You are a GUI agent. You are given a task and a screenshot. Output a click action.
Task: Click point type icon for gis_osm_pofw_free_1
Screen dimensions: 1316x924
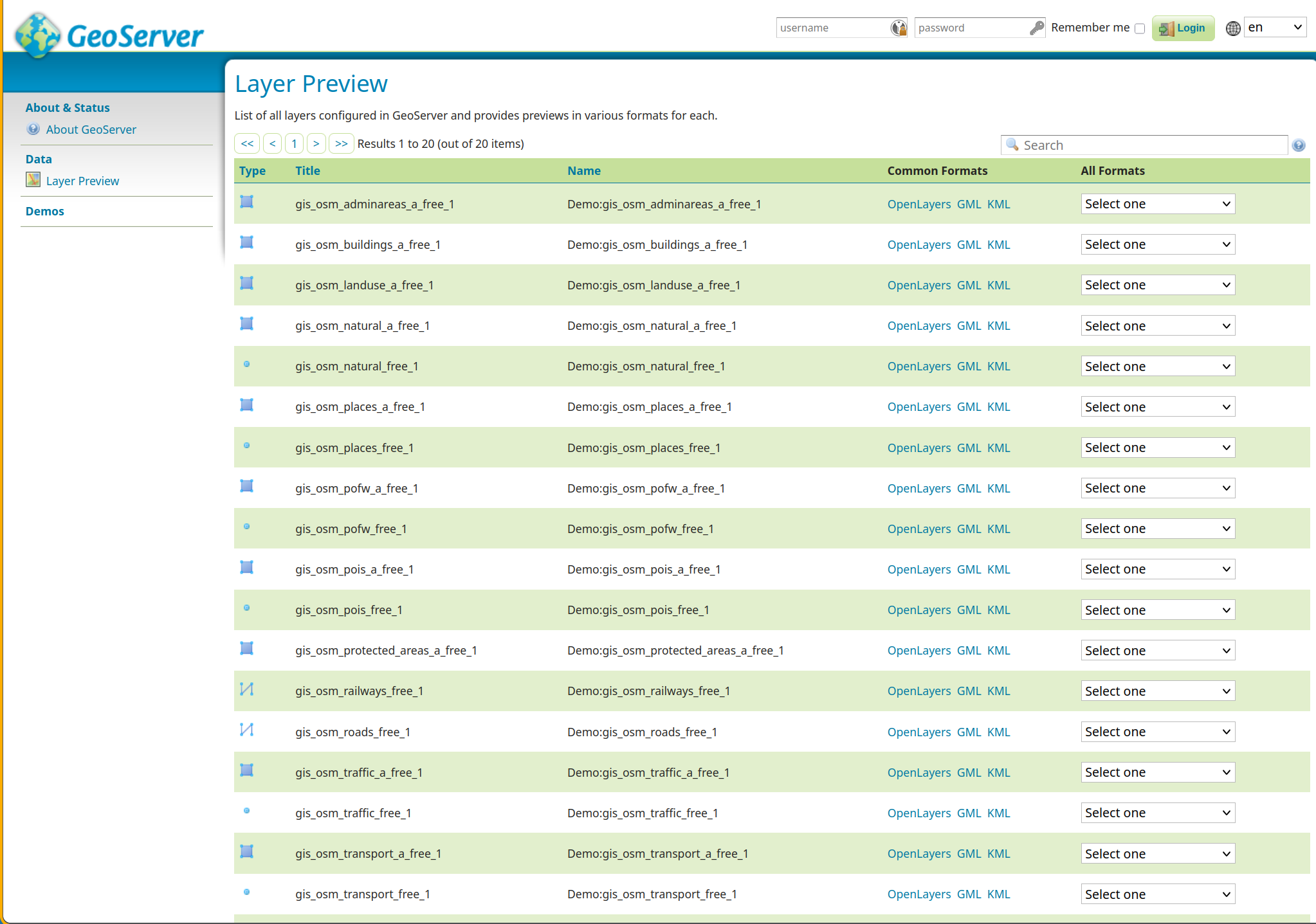pyautogui.click(x=247, y=527)
